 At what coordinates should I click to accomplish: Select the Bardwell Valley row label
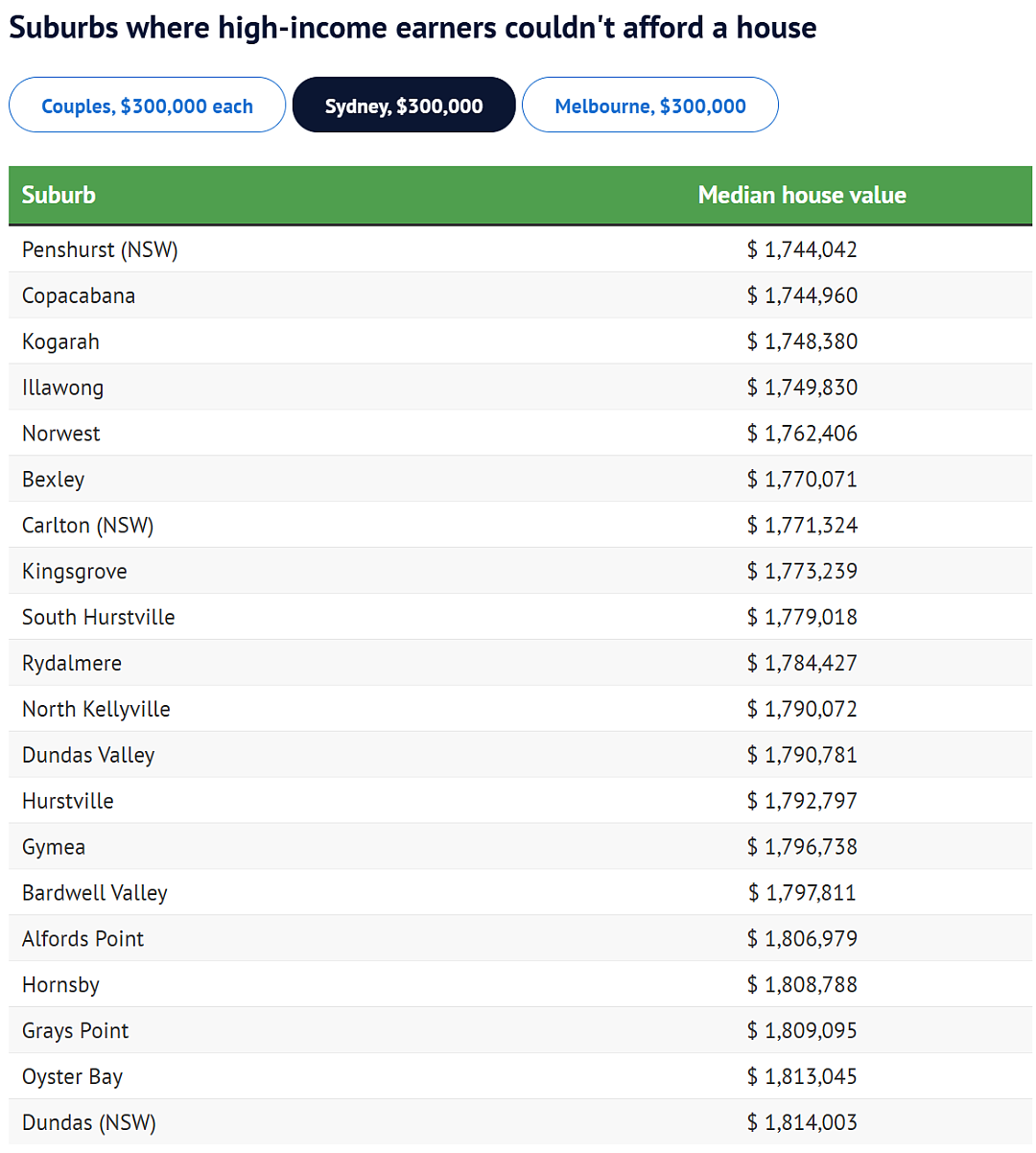(94, 893)
